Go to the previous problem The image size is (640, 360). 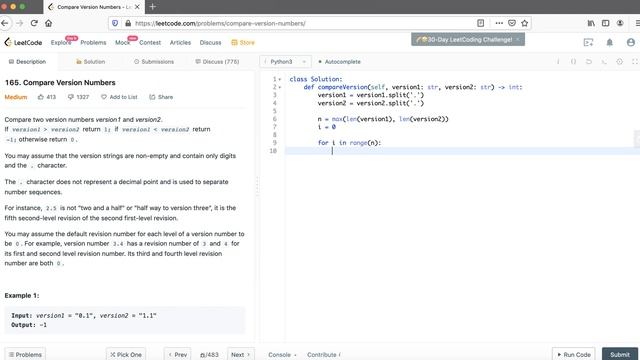coord(178,354)
